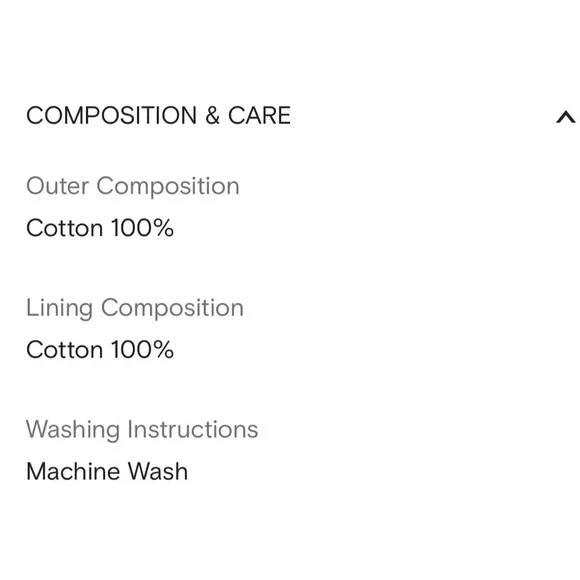Collapse the Composition & Care section chevron
The width and height of the screenshot is (580, 580).
pos(566,117)
